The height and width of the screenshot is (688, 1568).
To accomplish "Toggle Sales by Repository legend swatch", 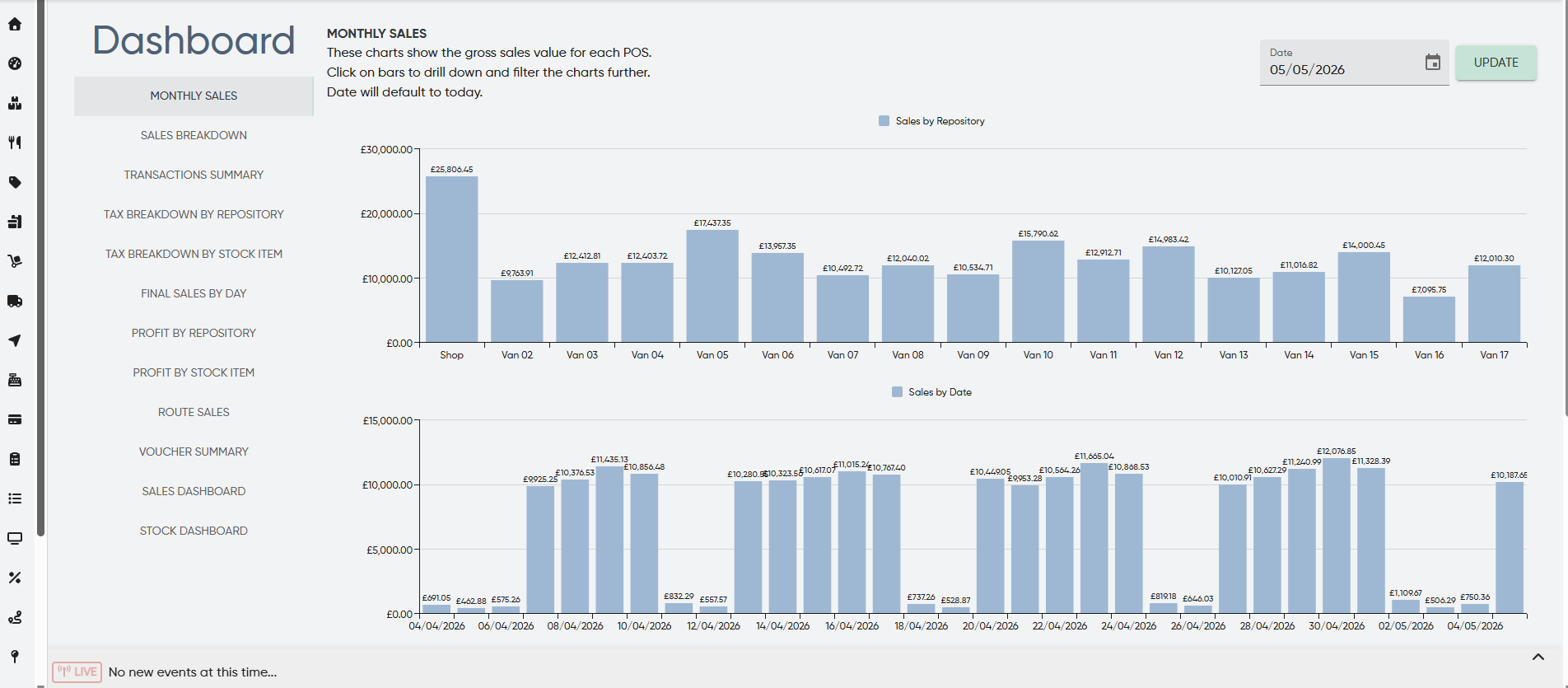I will [884, 121].
